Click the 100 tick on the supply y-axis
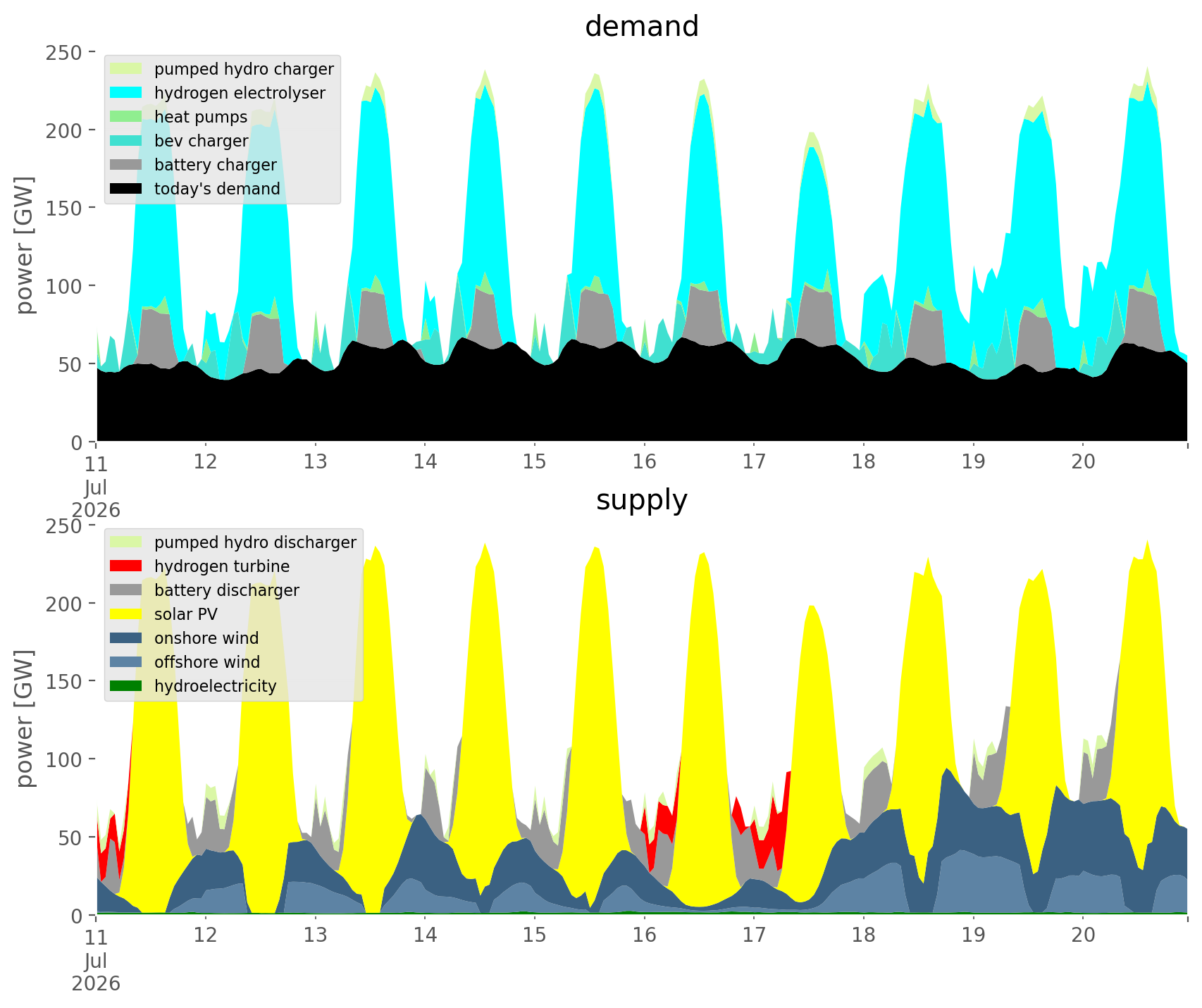 65,759
